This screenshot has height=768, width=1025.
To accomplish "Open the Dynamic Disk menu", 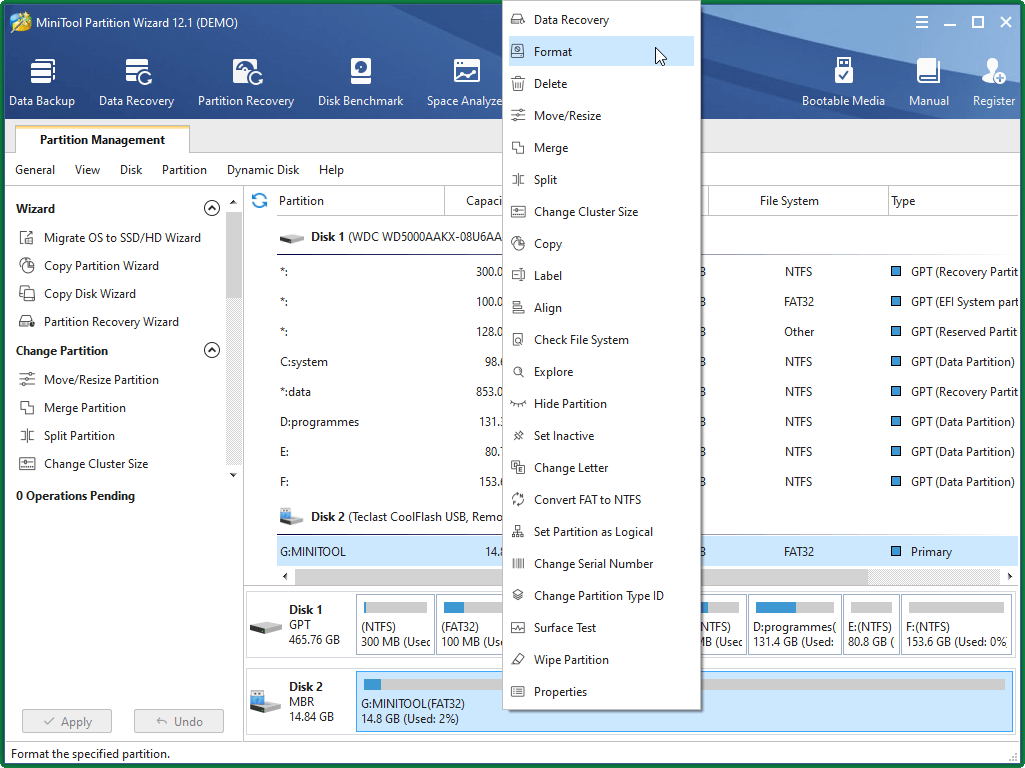I will [263, 170].
